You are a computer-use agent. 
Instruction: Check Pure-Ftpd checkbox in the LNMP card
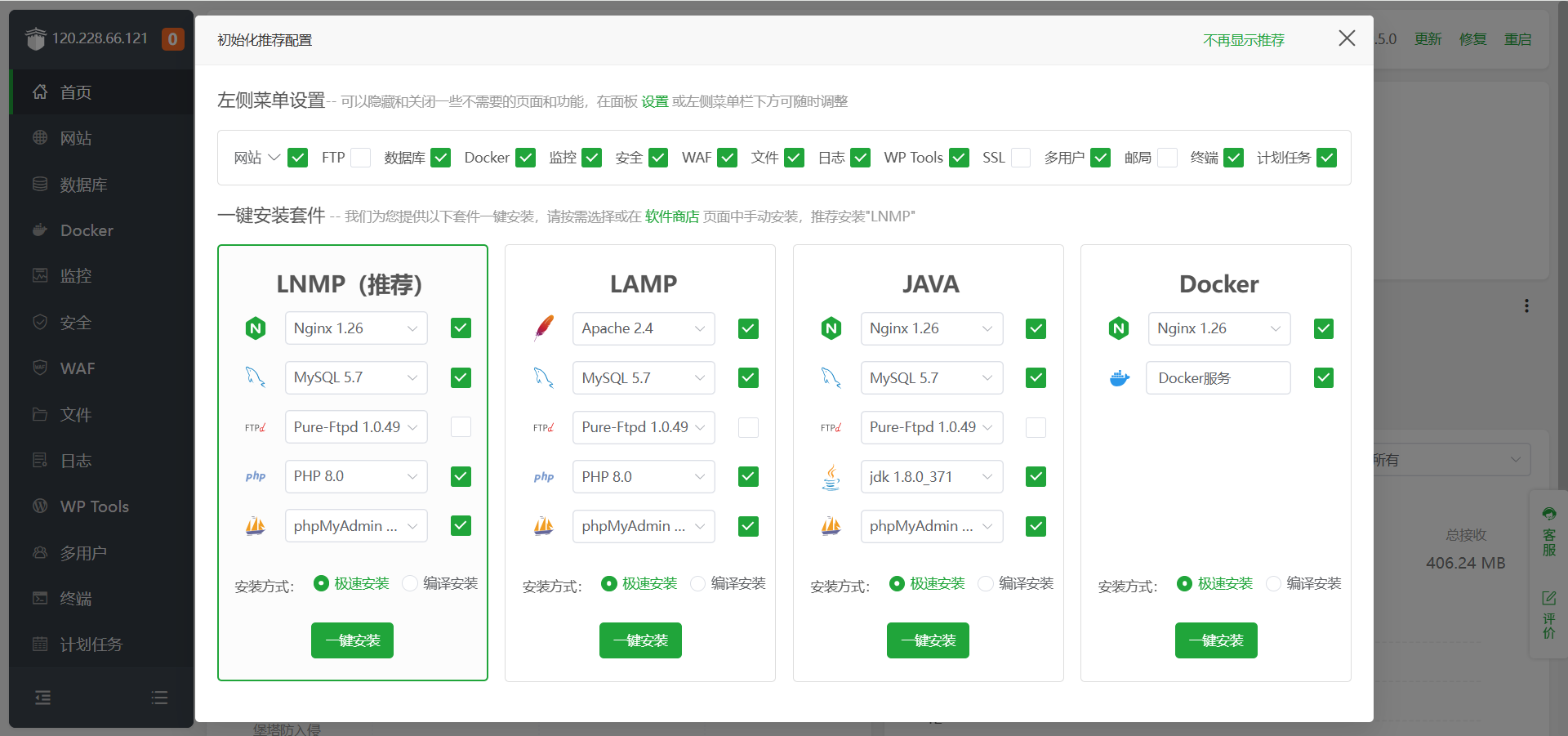461,427
